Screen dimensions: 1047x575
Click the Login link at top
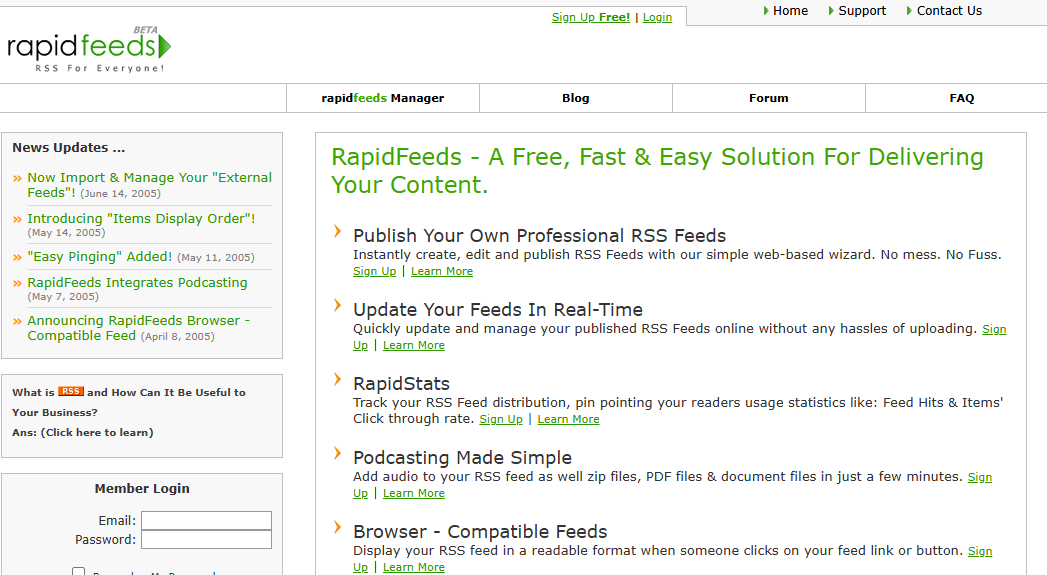(657, 17)
